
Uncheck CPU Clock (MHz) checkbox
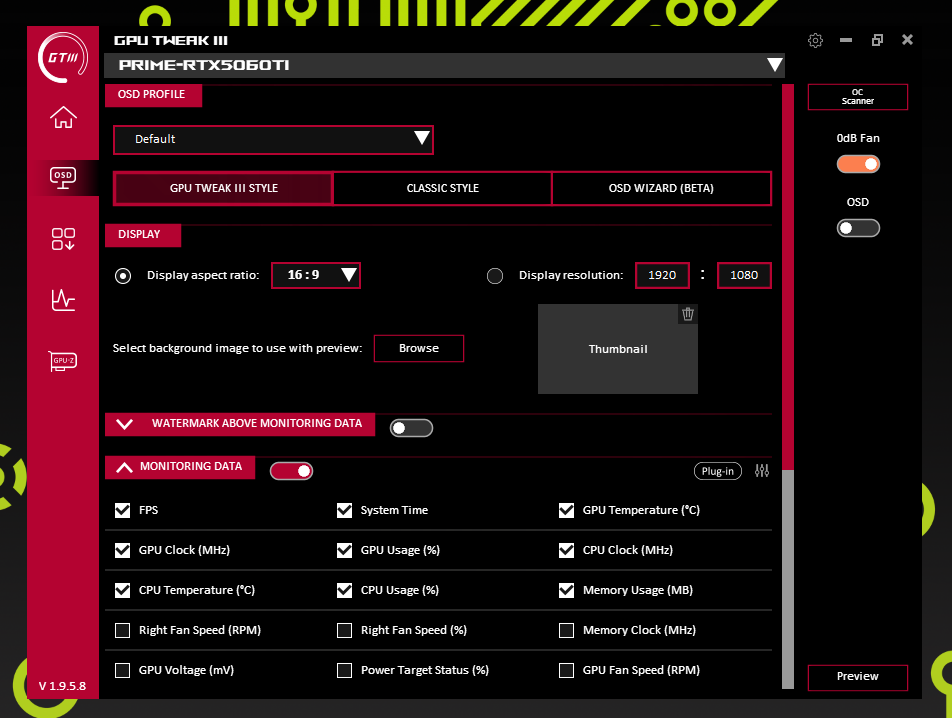click(x=566, y=550)
